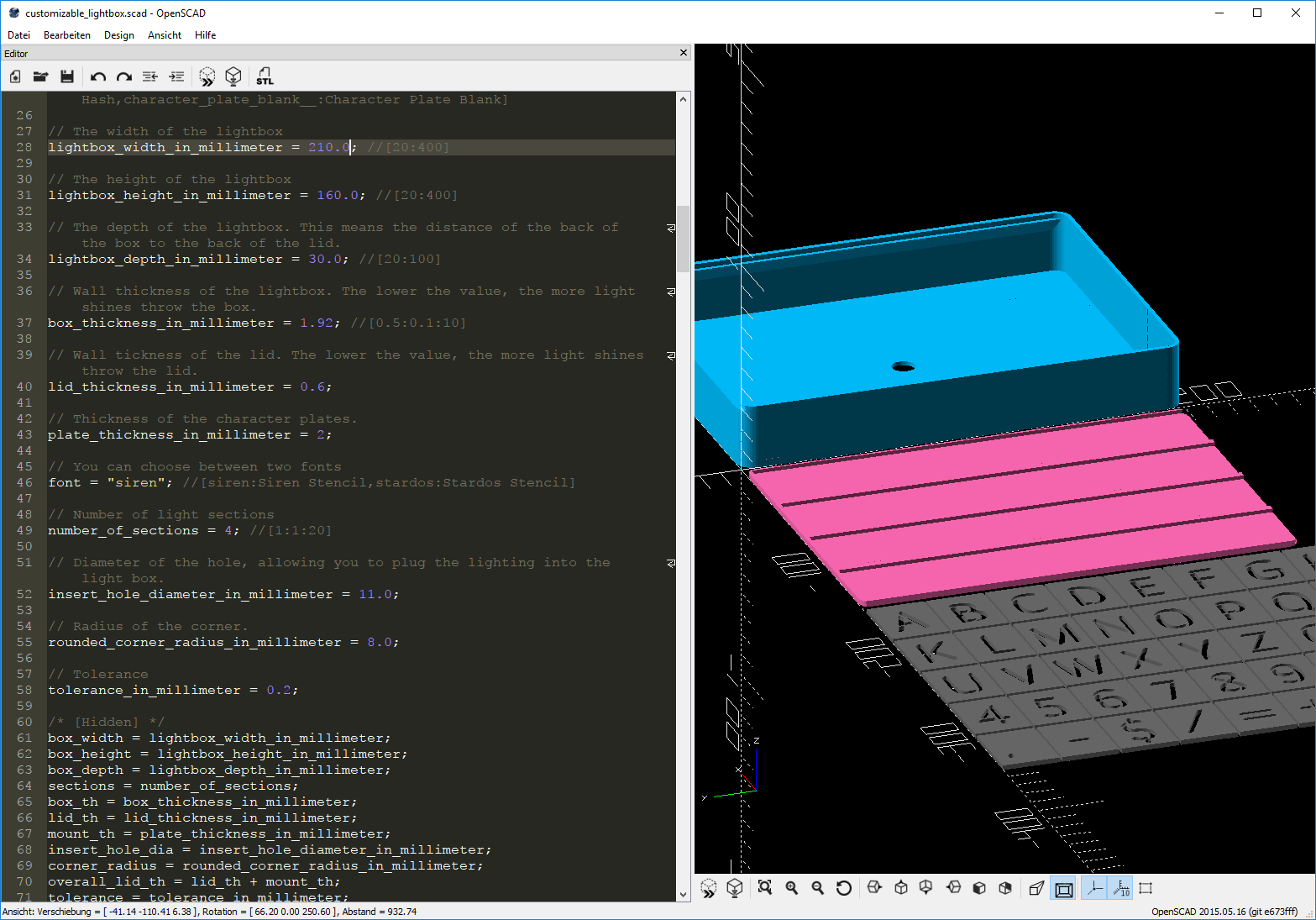Open the Datei menu
1316x920 pixels.
18,35
